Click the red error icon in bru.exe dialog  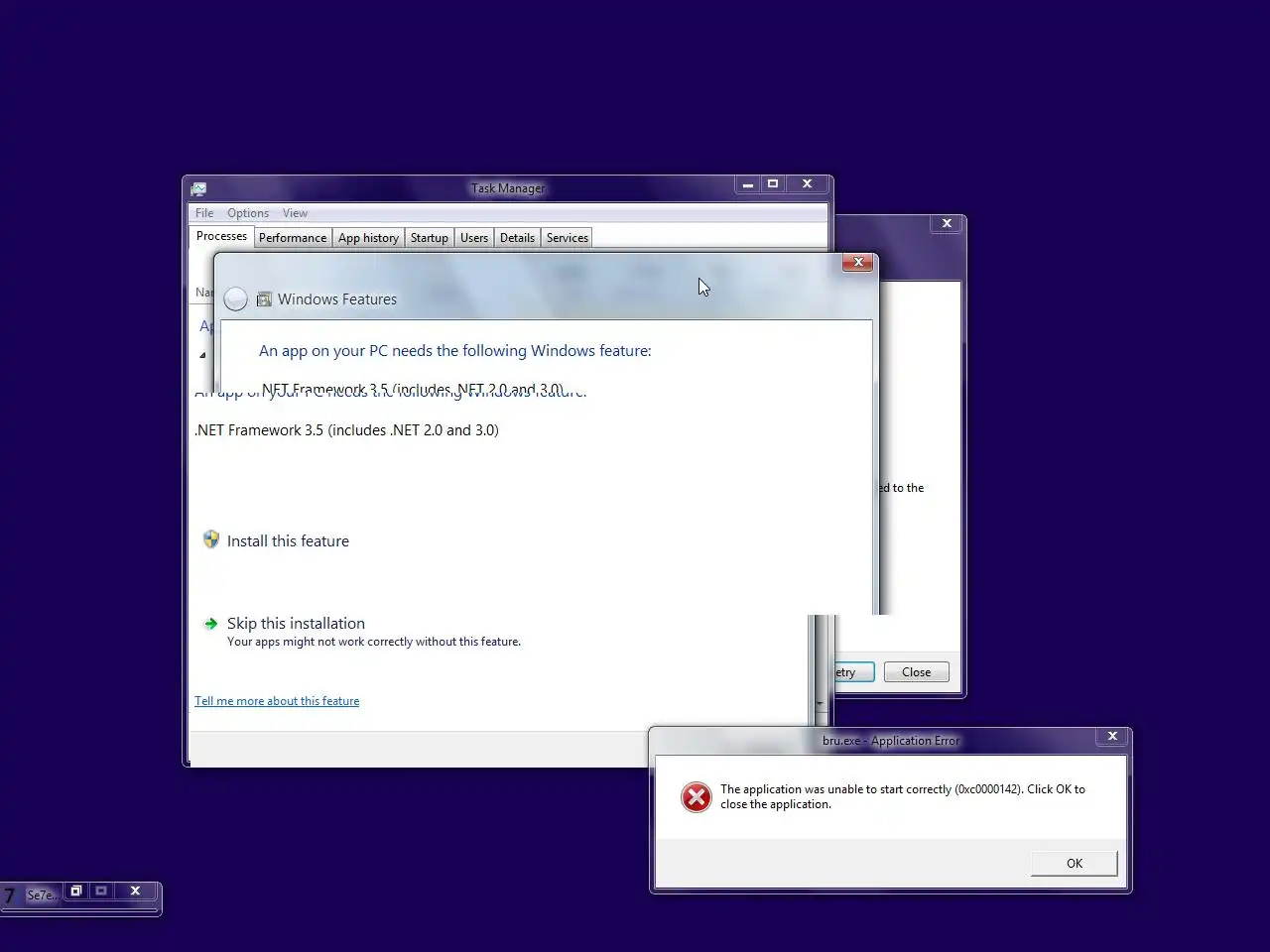click(697, 796)
